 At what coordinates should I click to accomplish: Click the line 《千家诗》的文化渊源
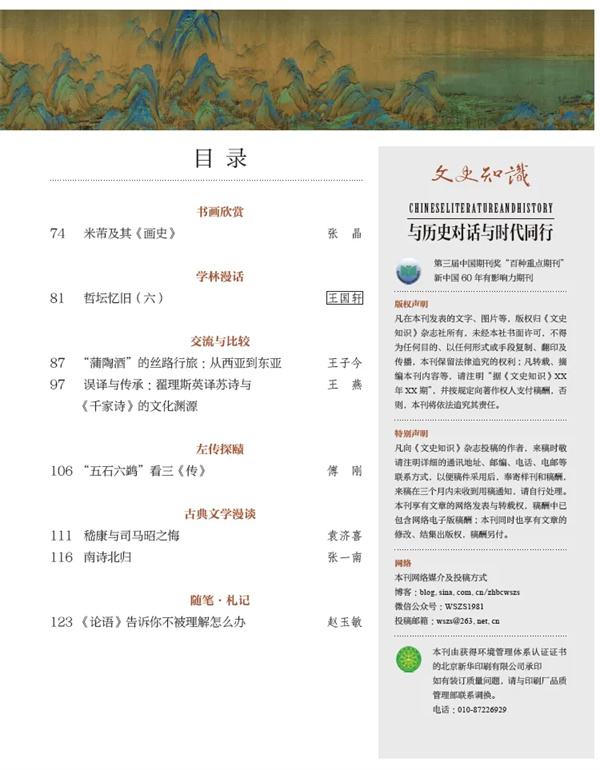[139, 406]
